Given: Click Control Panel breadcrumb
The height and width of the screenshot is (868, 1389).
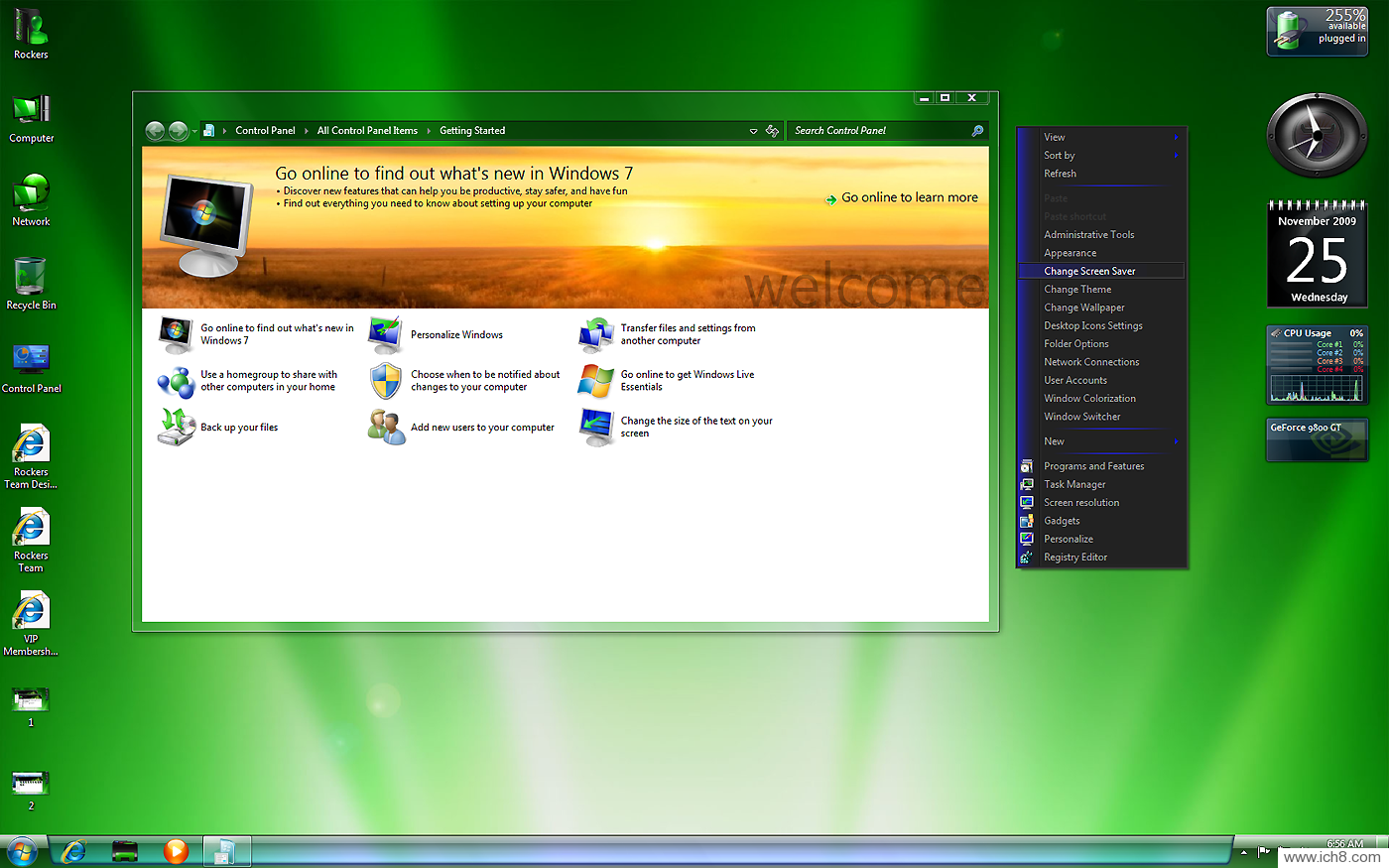Looking at the screenshot, I should [265, 131].
